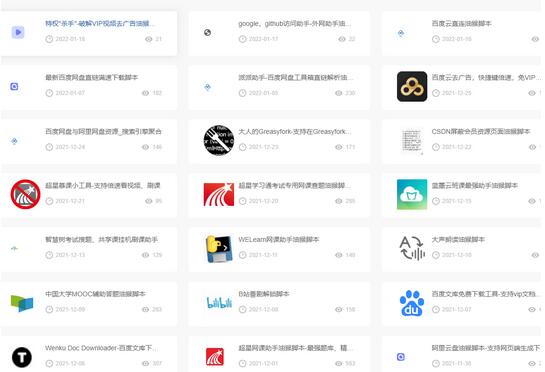Click the small red star logo on the 超星网课助手 card
Screen dimensions: 545x372
(x=214, y=357)
